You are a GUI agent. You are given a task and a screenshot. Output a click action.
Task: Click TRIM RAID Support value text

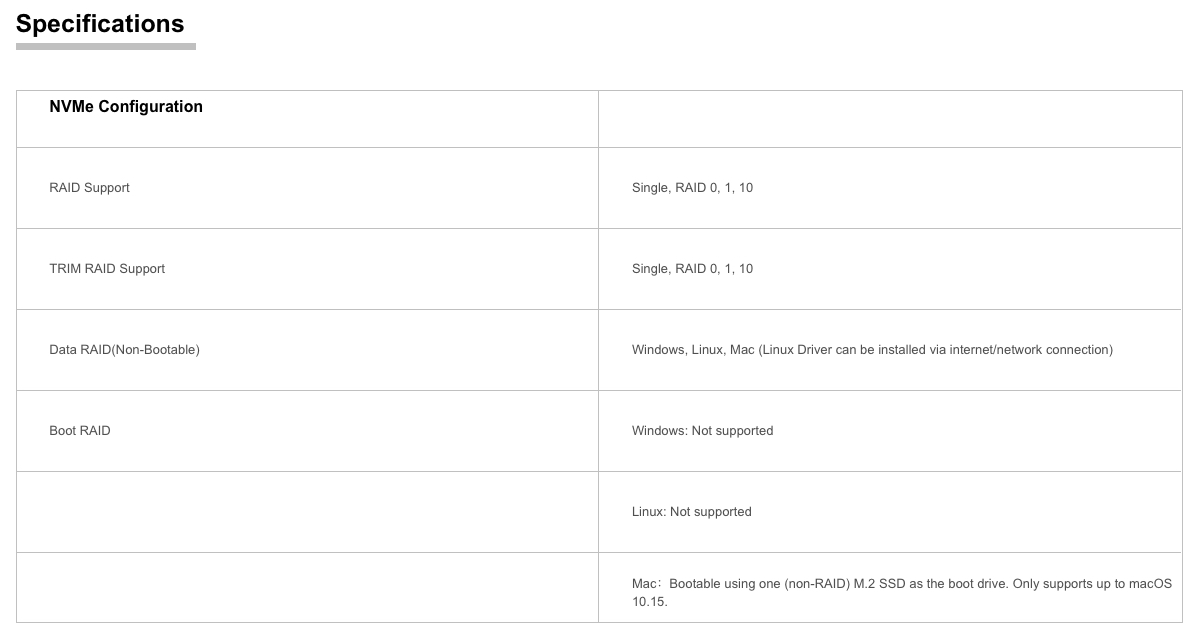click(692, 268)
